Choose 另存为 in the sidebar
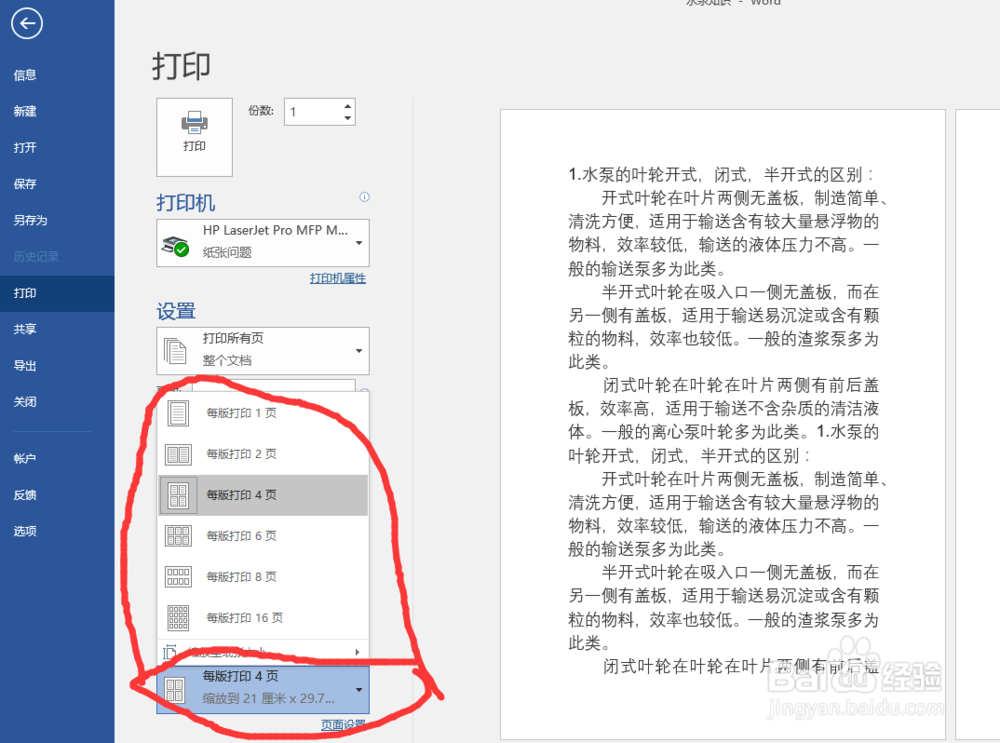The height and width of the screenshot is (743, 1000). click(x=31, y=221)
